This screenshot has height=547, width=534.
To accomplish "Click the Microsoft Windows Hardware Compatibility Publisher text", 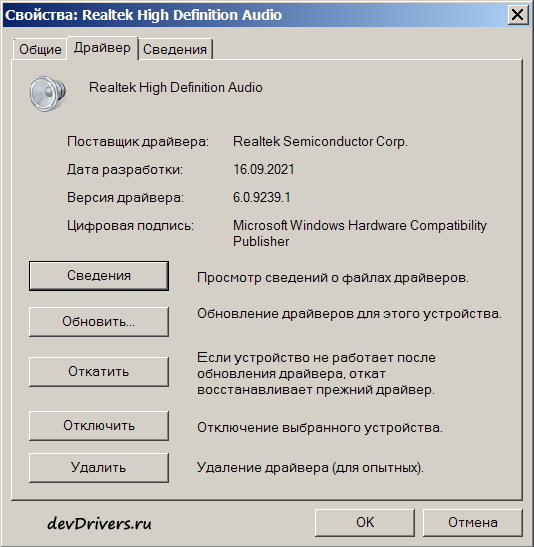I will (360, 233).
